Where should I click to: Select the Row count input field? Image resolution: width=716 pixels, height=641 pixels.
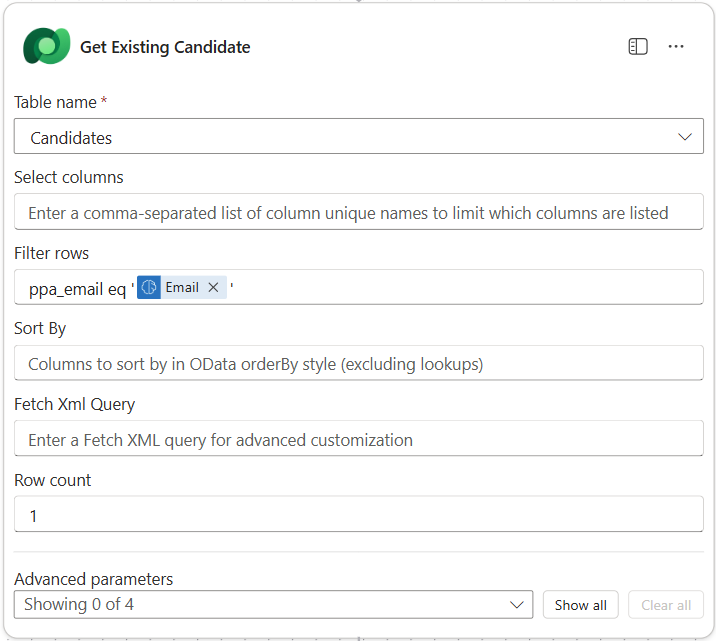[358, 516]
